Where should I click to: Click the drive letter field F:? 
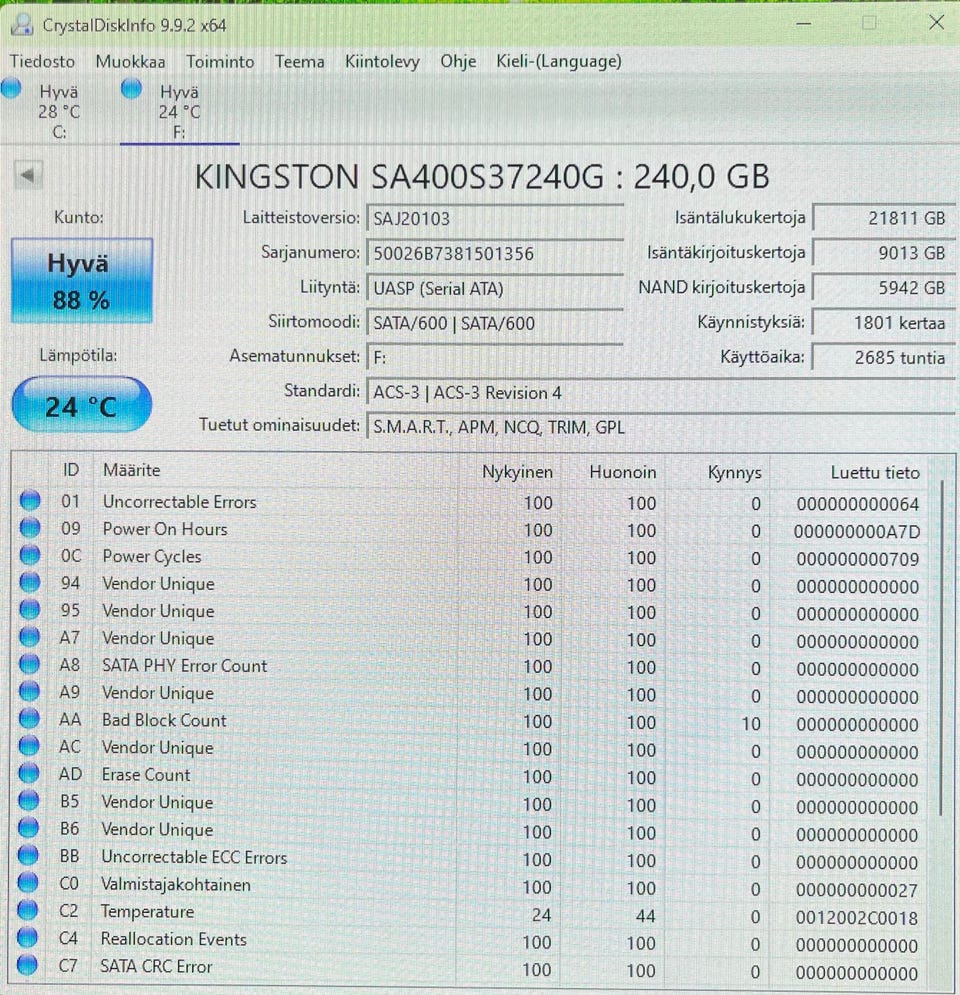click(x=495, y=357)
